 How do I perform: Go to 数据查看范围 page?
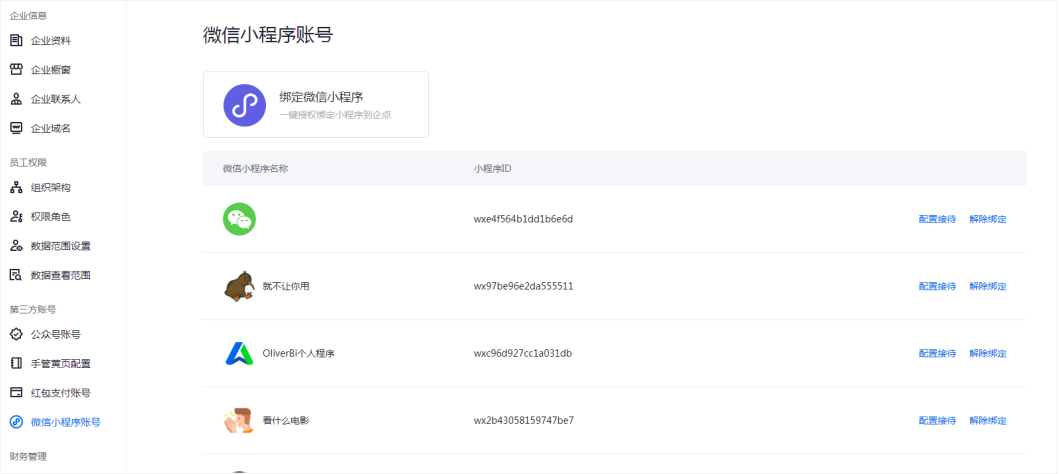(60, 275)
